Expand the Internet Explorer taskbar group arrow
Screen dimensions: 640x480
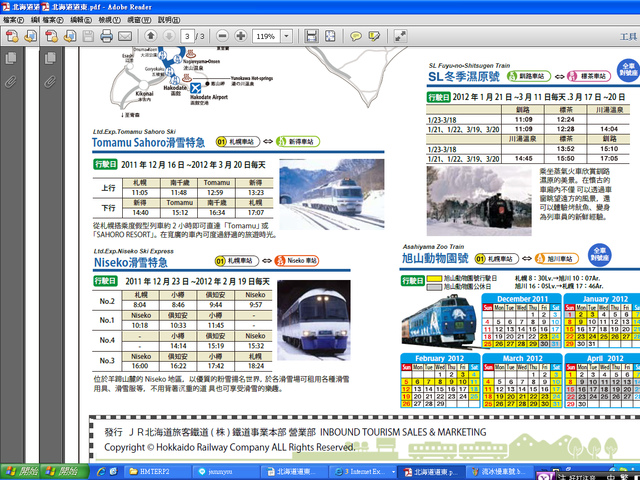tap(393, 472)
